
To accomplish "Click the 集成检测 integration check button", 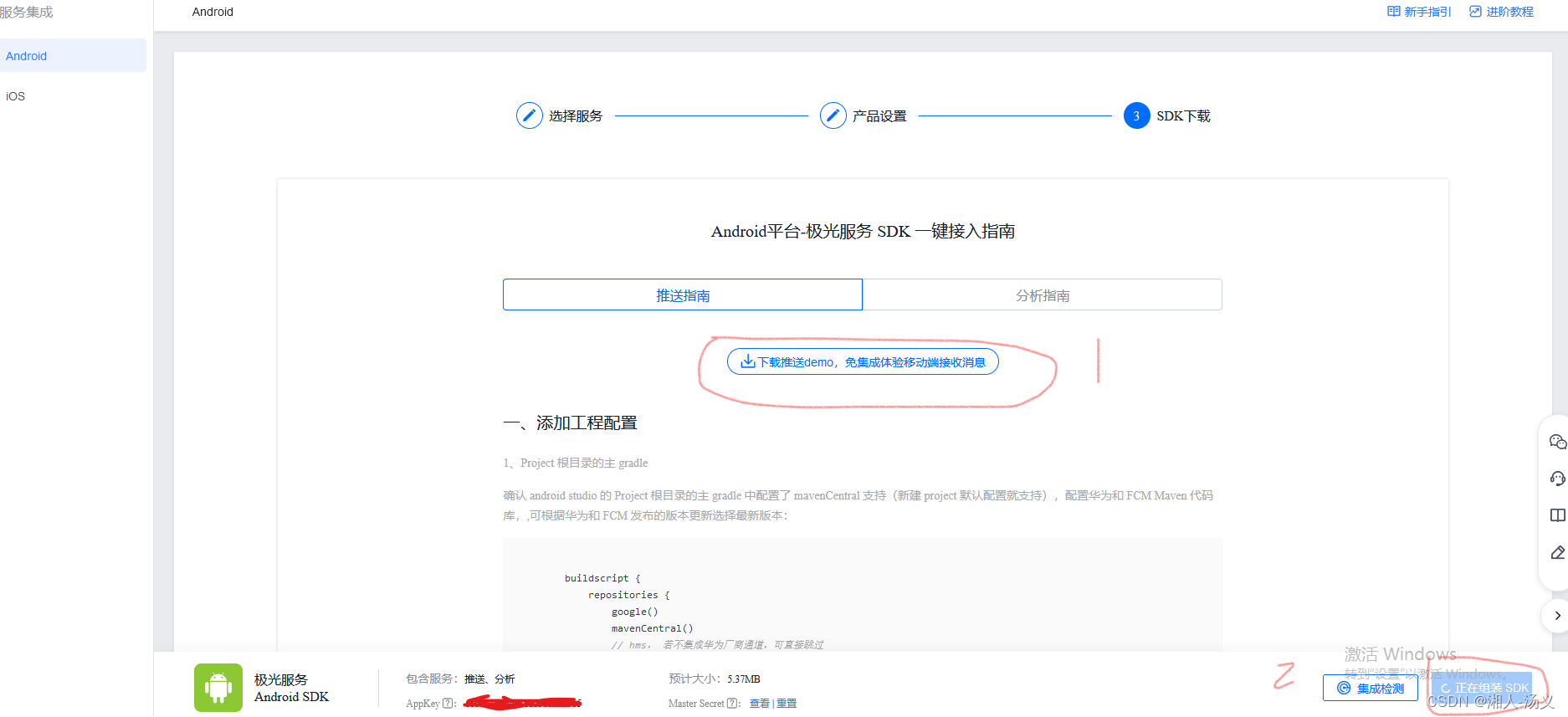I will point(1371,688).
